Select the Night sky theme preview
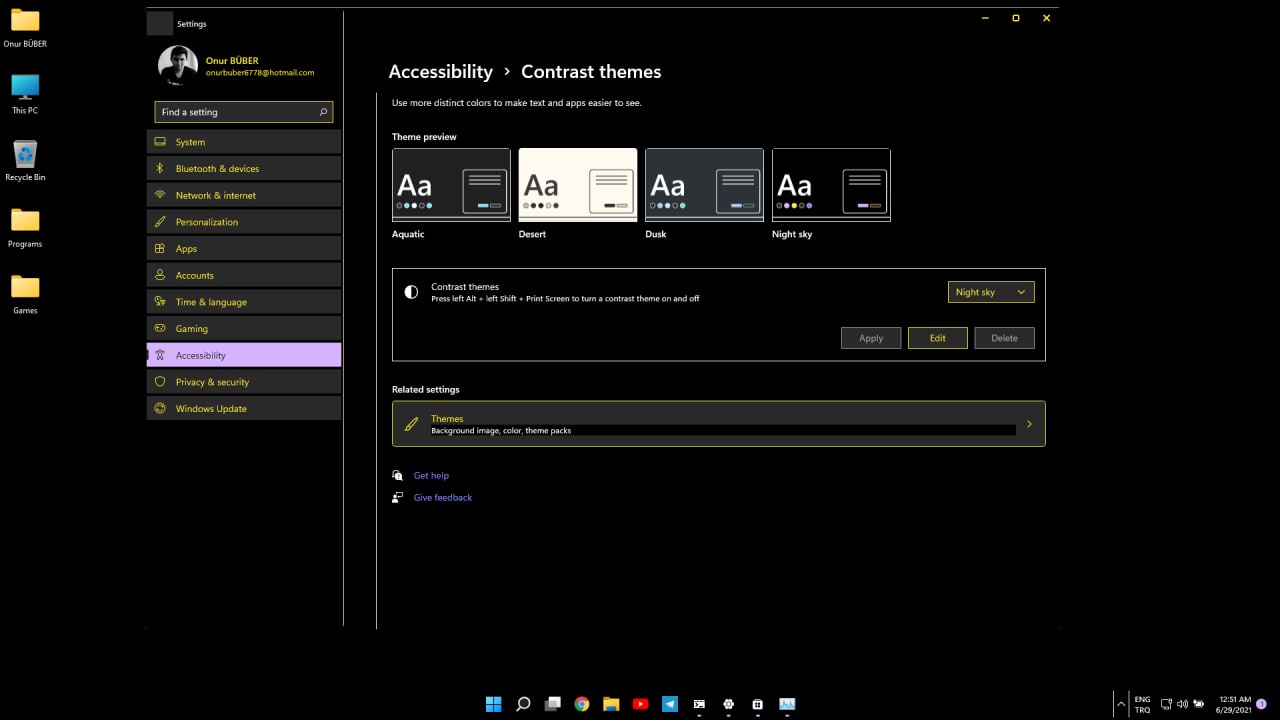This screenshot has height=720, width=1280. click(x=831, y=184)
